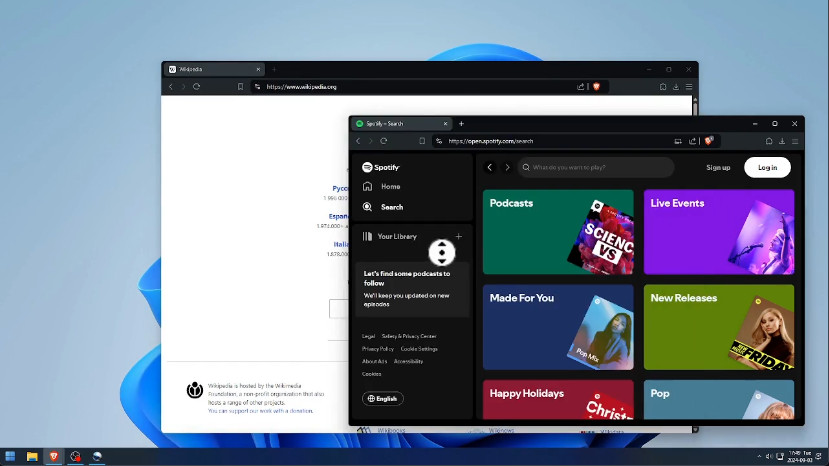Image resolution: width=829 pixels, height=466 pixels.
Task: Bookmark the Spotify page
Action: pos(422,141)
